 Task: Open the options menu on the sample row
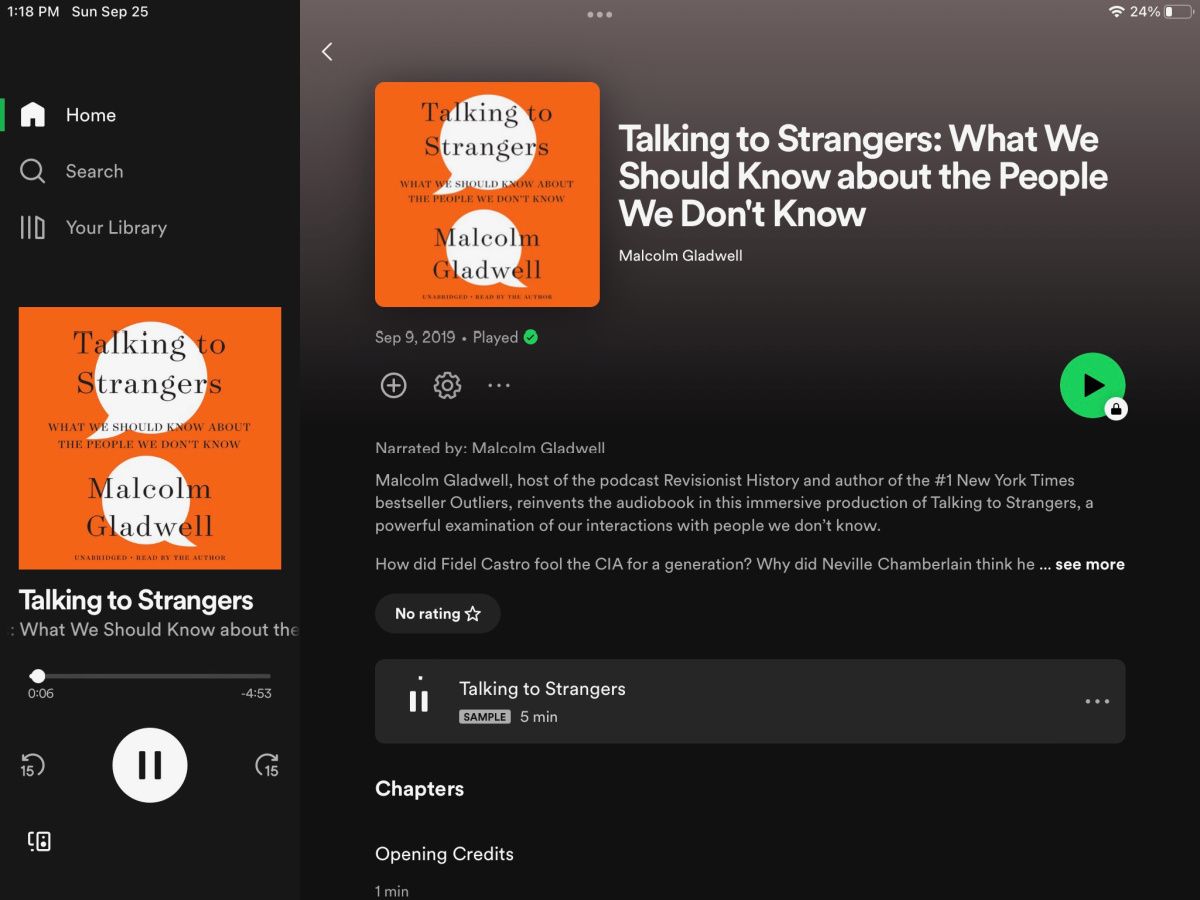click(1097, 701)
